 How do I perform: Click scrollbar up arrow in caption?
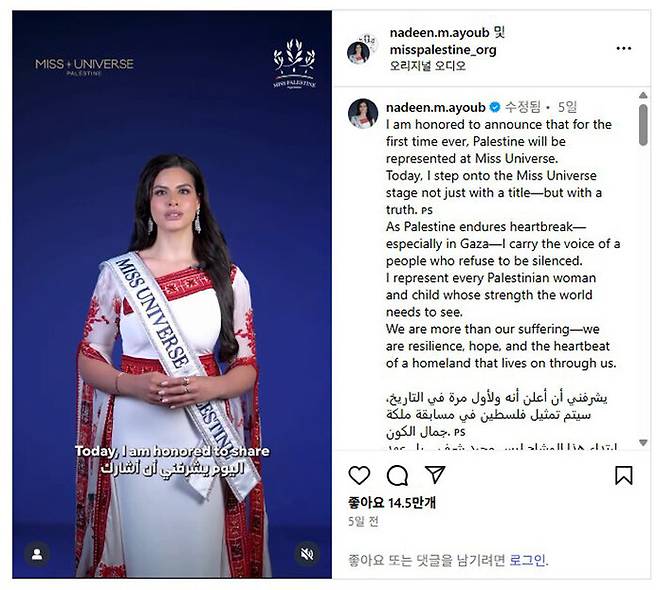[643, 95]
